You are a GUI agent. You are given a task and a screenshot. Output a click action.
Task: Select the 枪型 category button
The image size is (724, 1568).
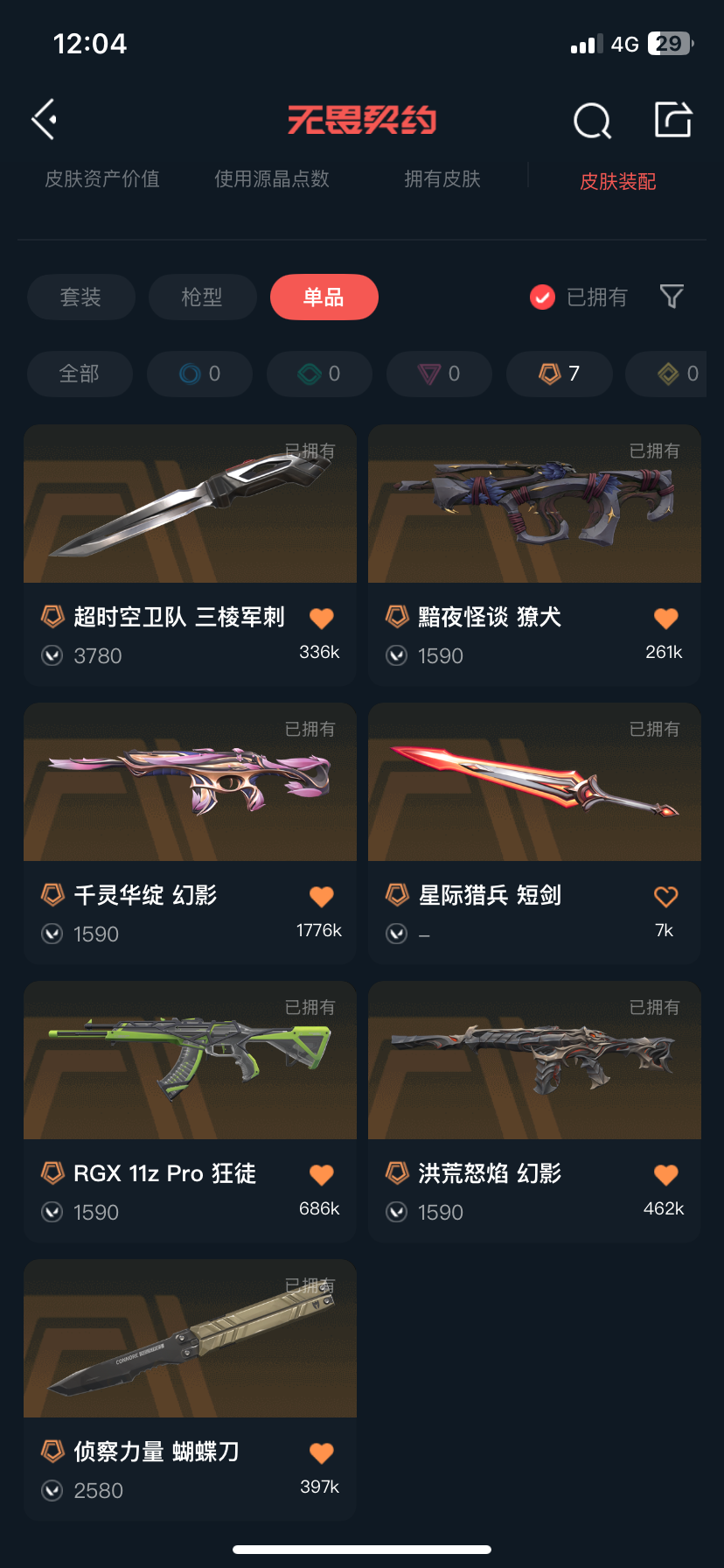[203, 297]
